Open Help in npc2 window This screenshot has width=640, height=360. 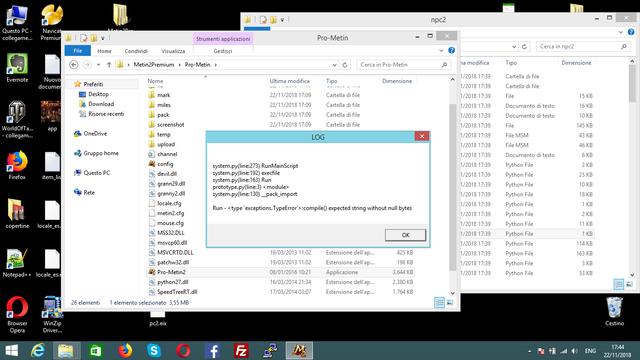(x=631, y=32)
